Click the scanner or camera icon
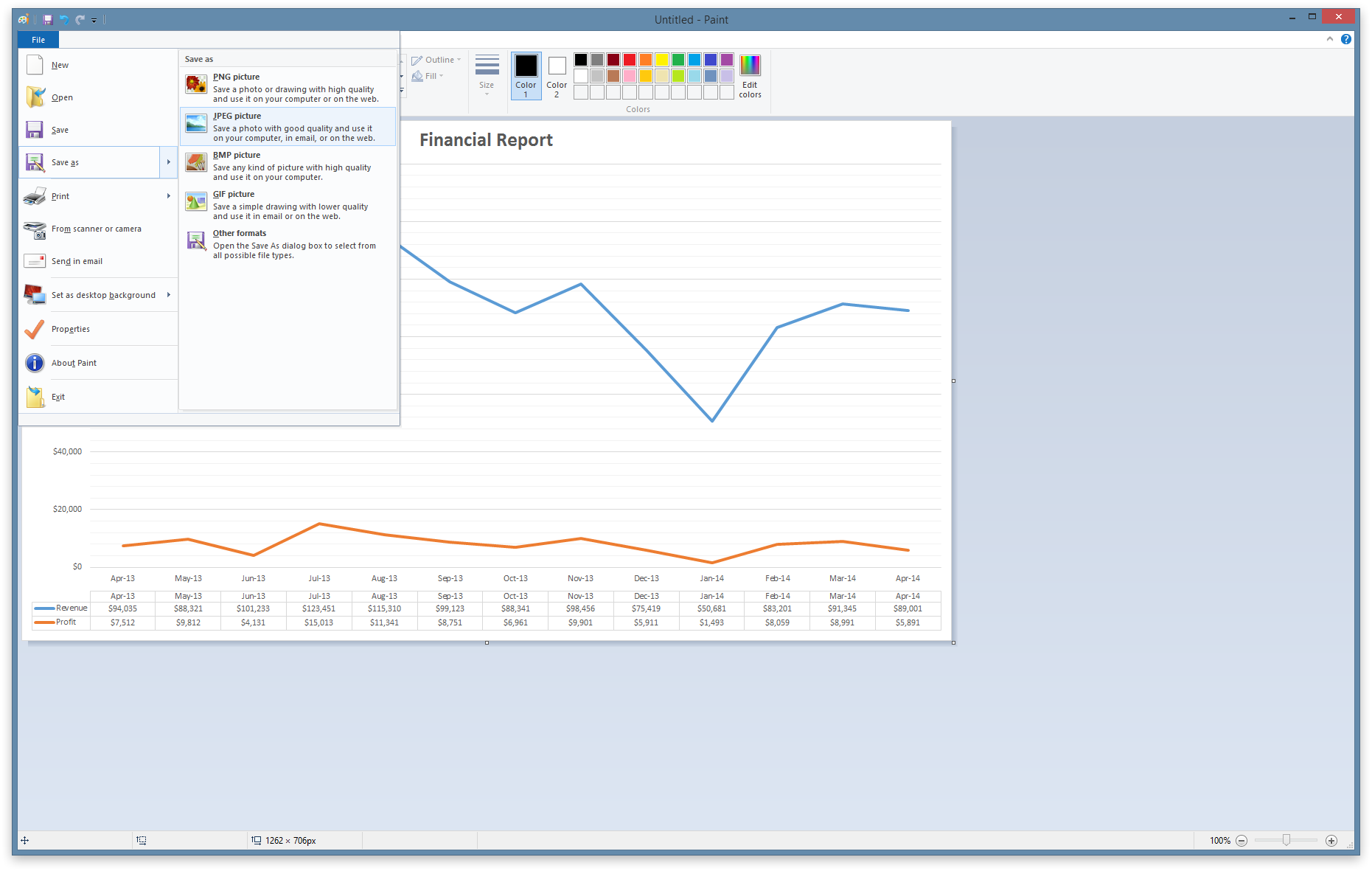This screenshot has width=1372, height=871. [x=35, y=229]
